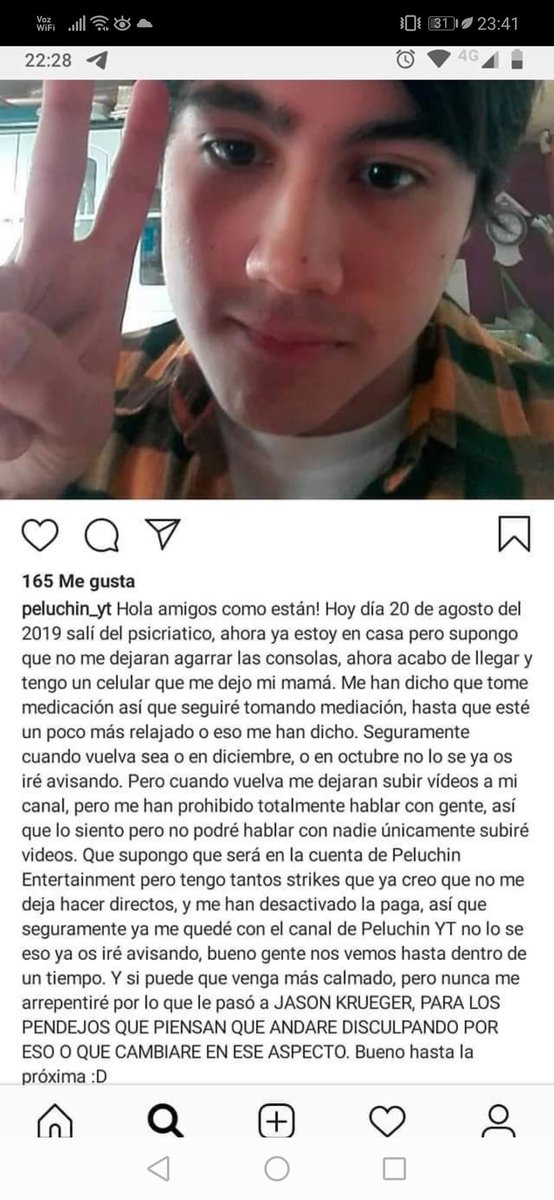The image size is (554, 1200).
Task: Tap Android recent apps square button
Action: point(395,1169)
